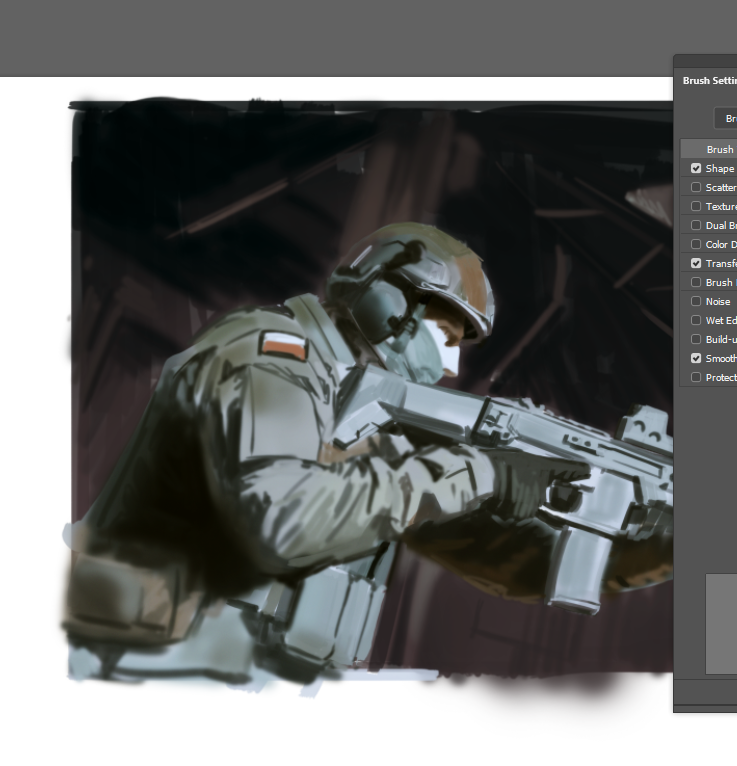Image resolution: width=737 pixels, height=766 pixels.
Task: Enable the Brush Pose checkbox
Action: click(696, 282)
